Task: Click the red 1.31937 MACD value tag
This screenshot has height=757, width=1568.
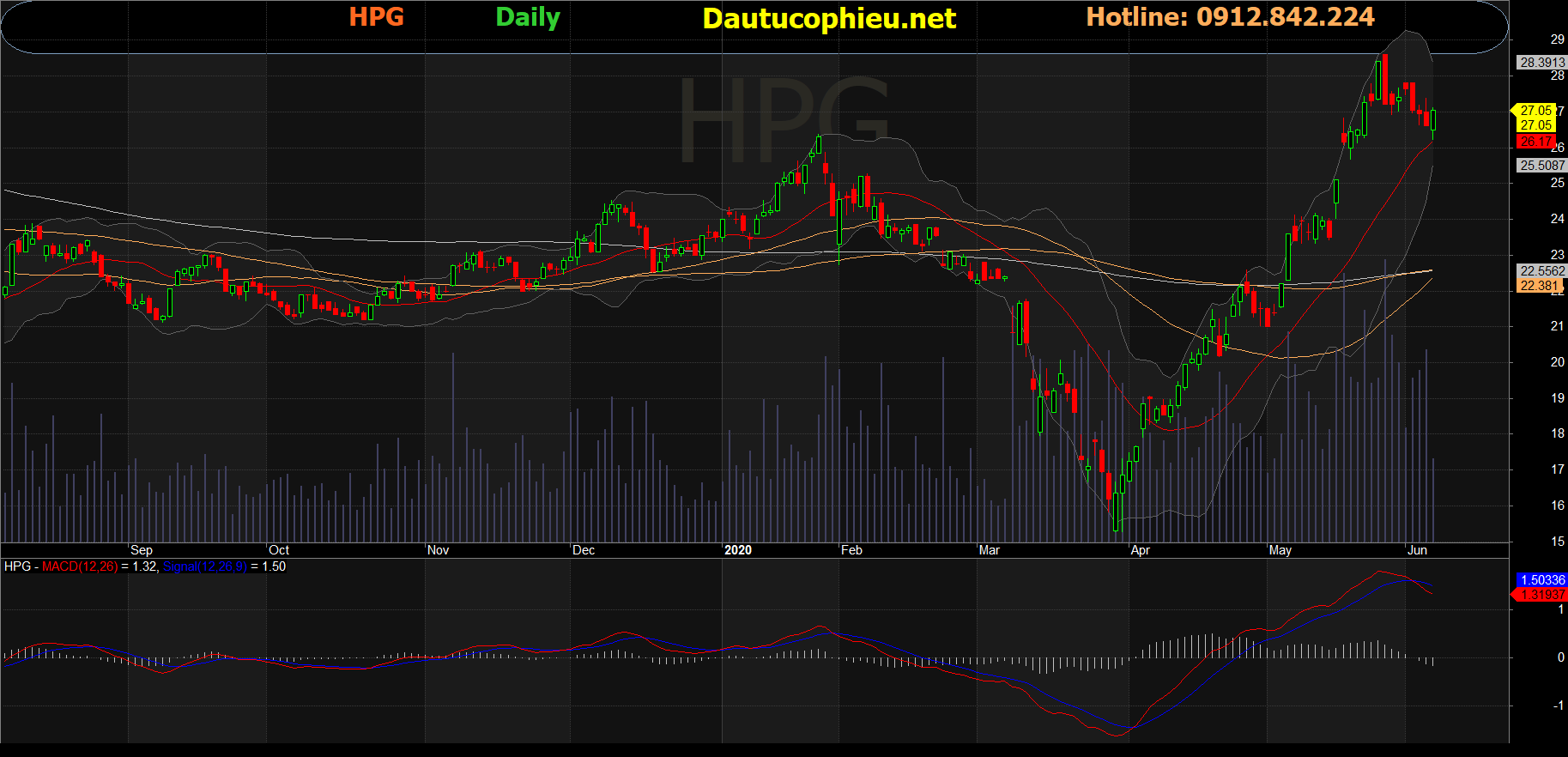Action: click(1541, 594)
